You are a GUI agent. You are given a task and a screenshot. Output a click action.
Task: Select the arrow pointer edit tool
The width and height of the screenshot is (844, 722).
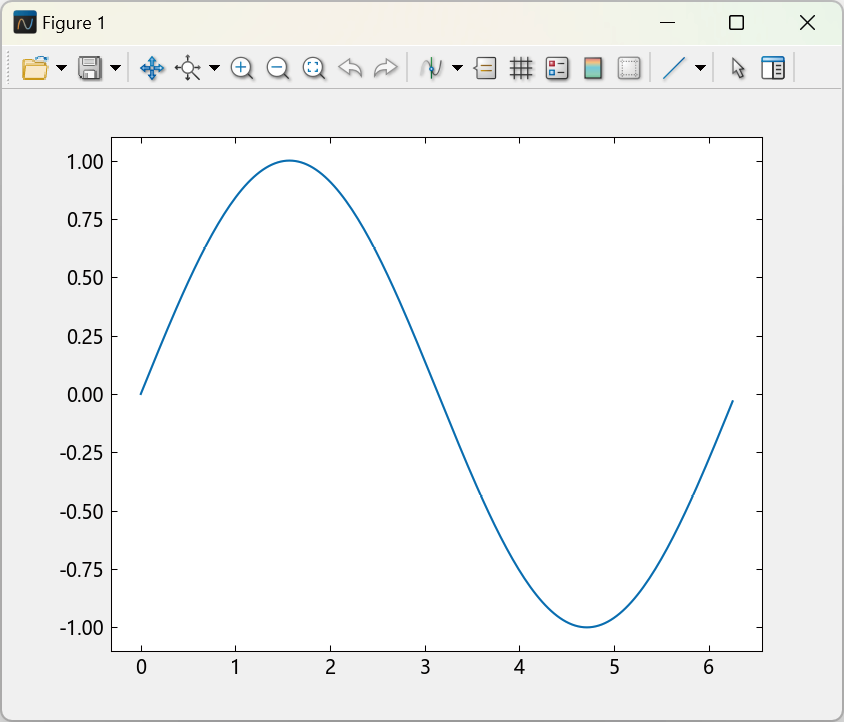tap(738, 68)
